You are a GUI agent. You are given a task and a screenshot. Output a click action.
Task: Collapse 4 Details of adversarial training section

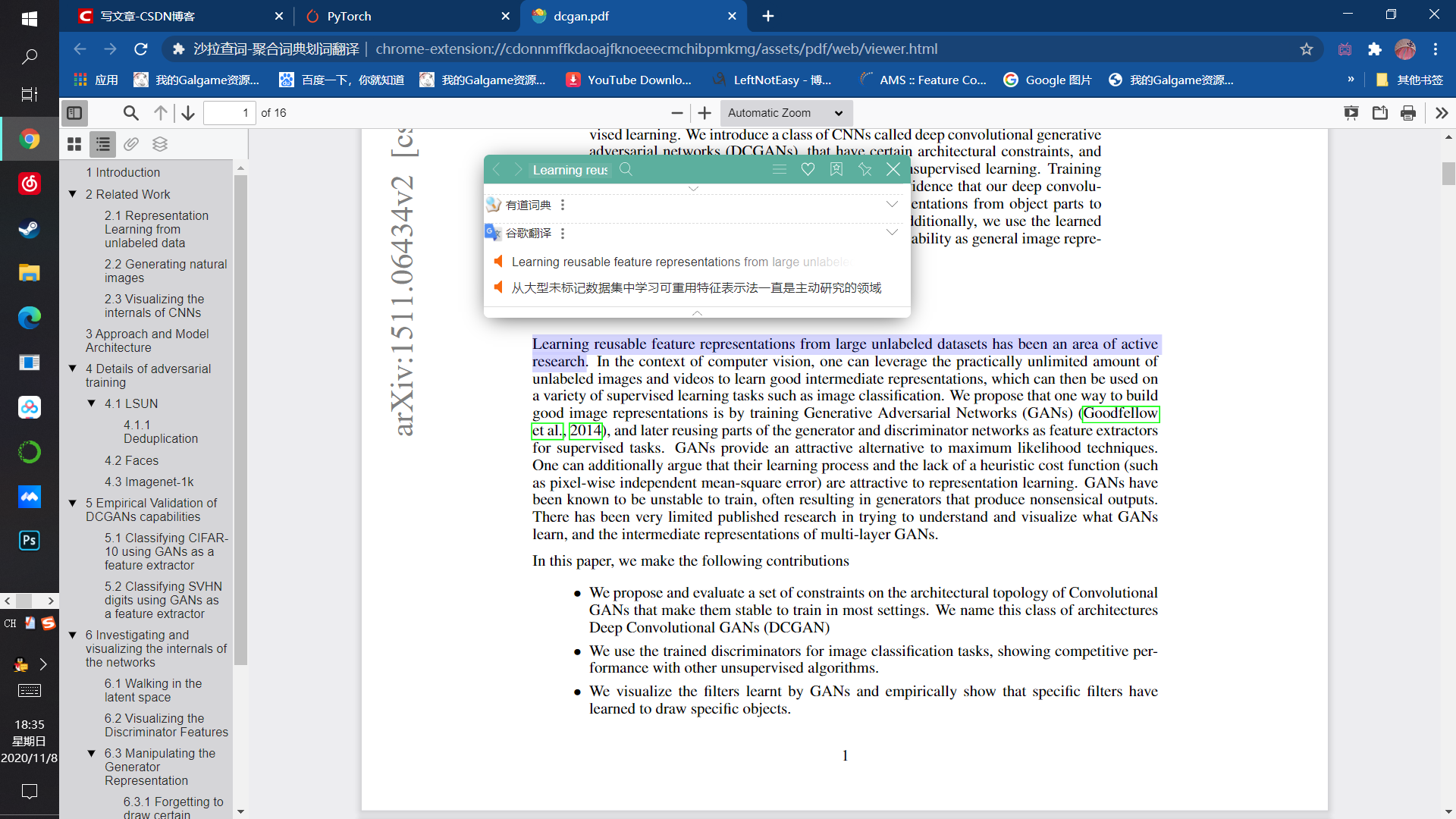73,369
